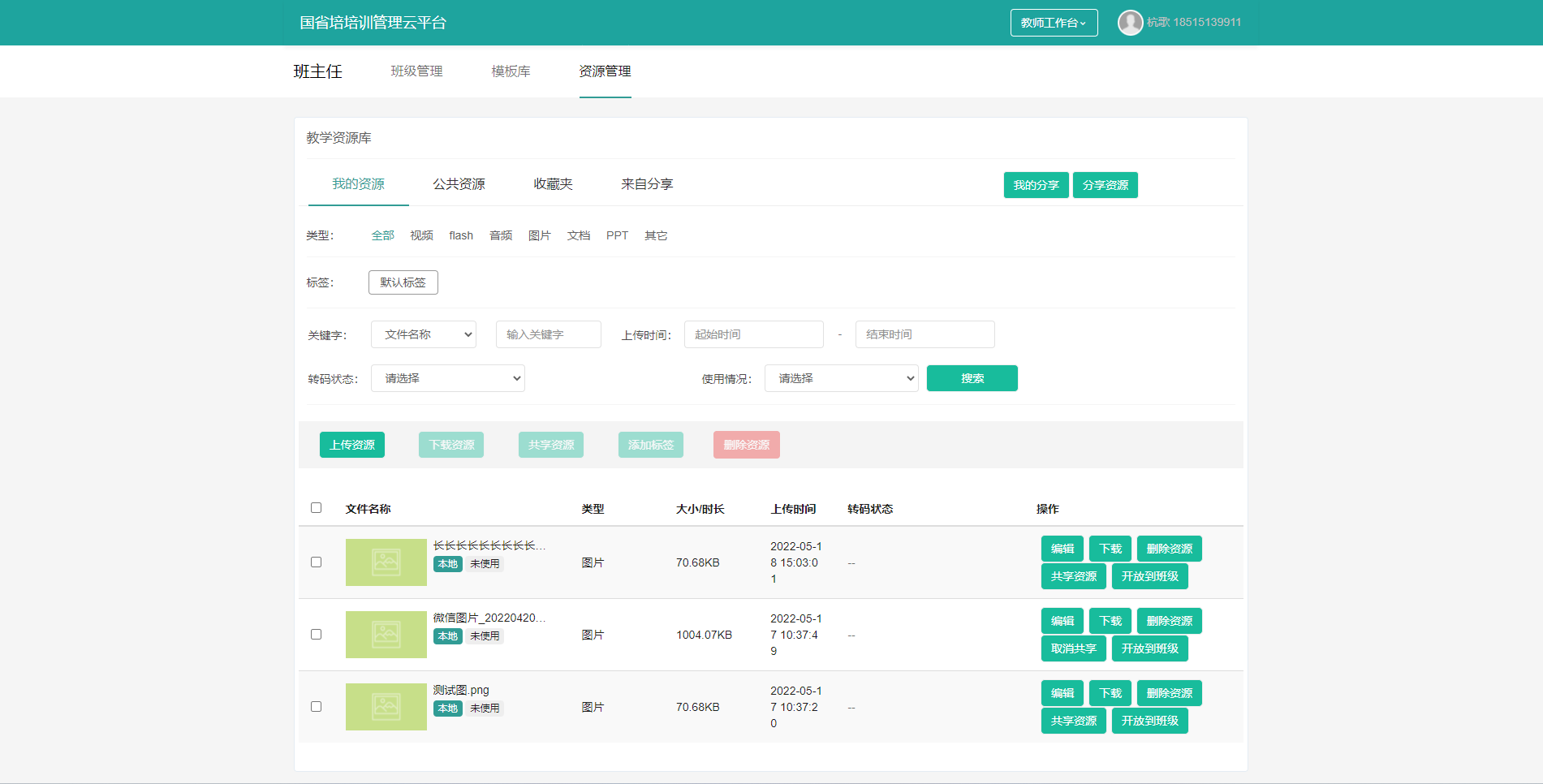Click 取消共享 for the 微信图片 file
Screen dimensions: 1543x784
[x=1073, y=648]
